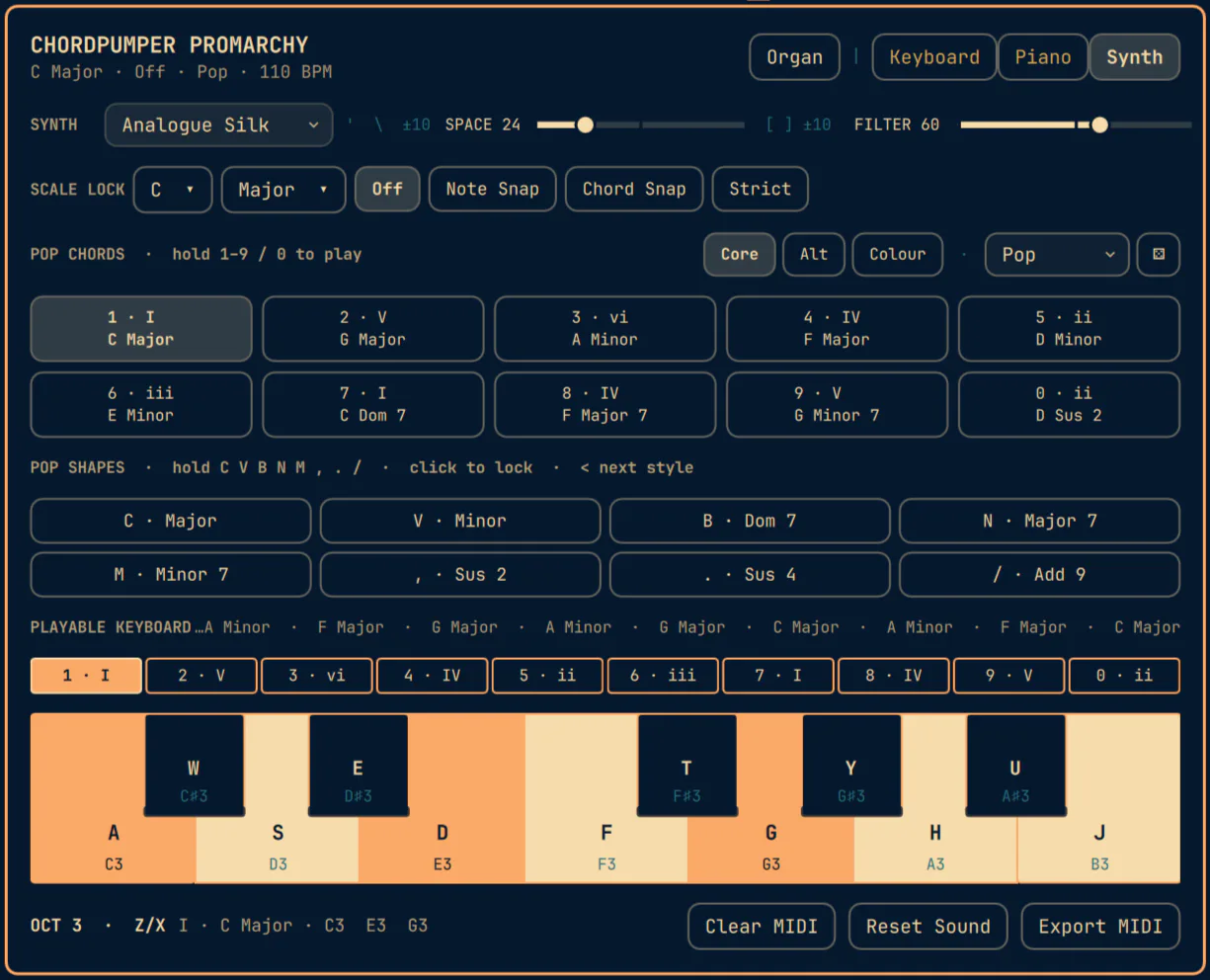Click the Export MIDI button
This screenshot has height=980, width=1210.
[1100, 926]
